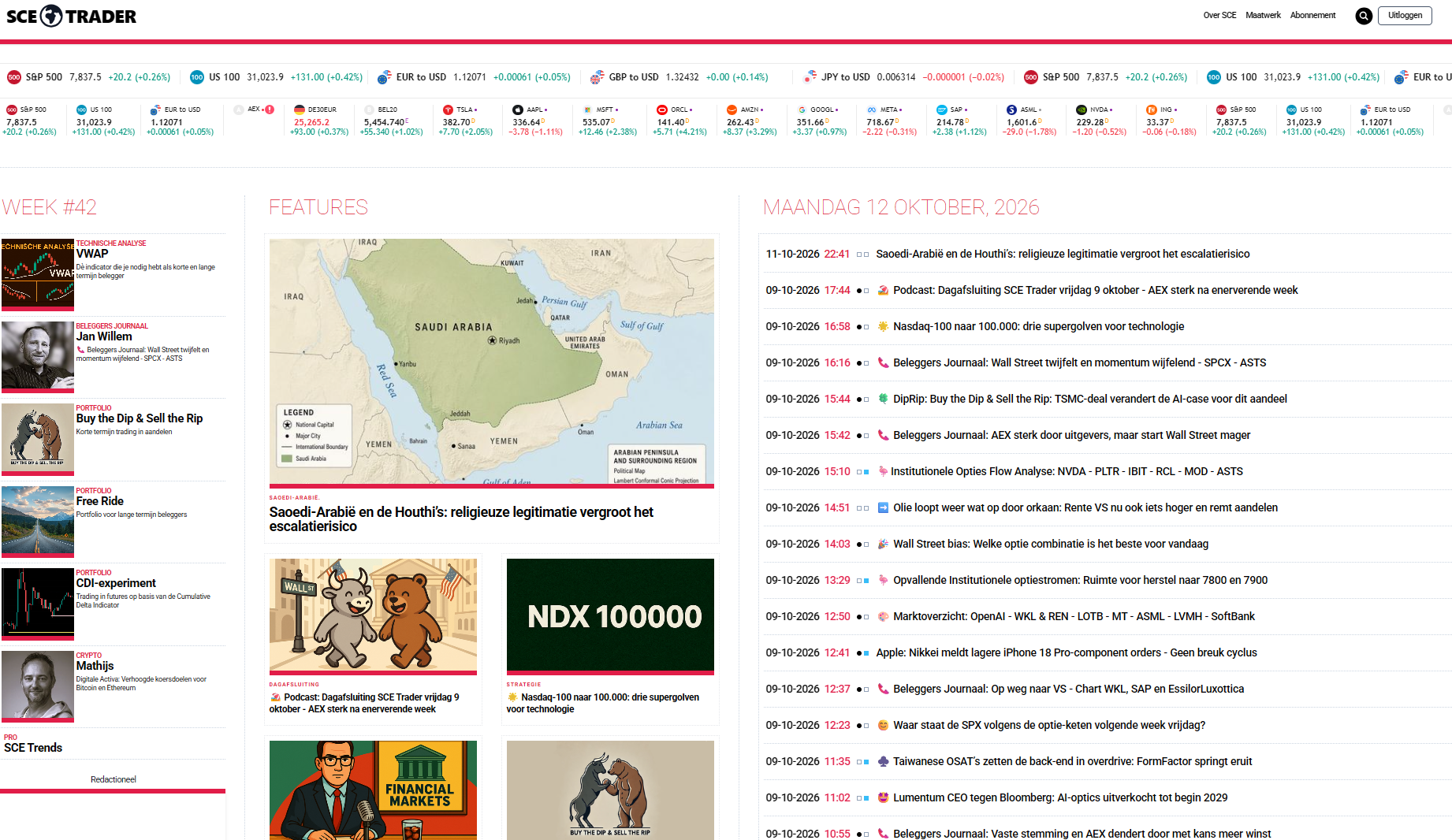
Task: Open the Over SCE menu item
Action: 1219,15
